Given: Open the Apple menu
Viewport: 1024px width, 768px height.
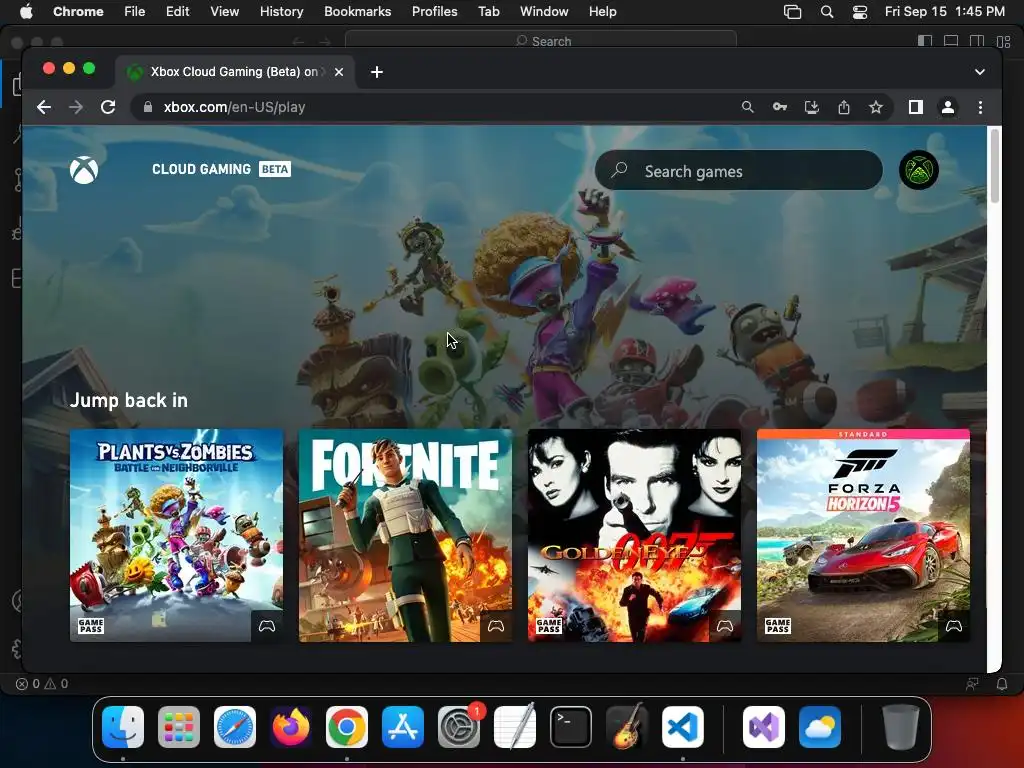Looking at the screenshot, I should point(26,12).
